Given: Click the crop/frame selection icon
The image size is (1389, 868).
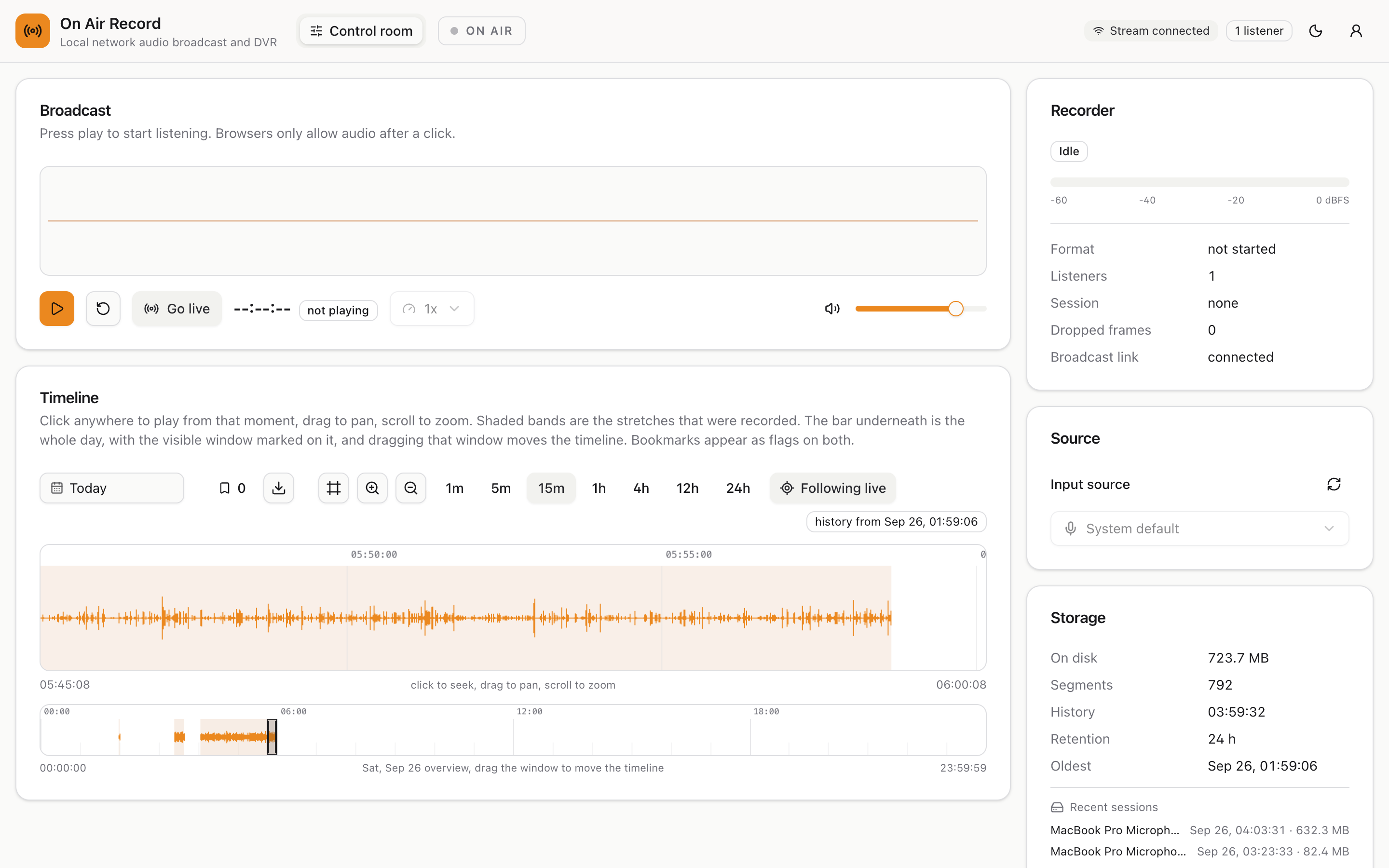Looking at the screenshot, I should (x=333, y=488).
